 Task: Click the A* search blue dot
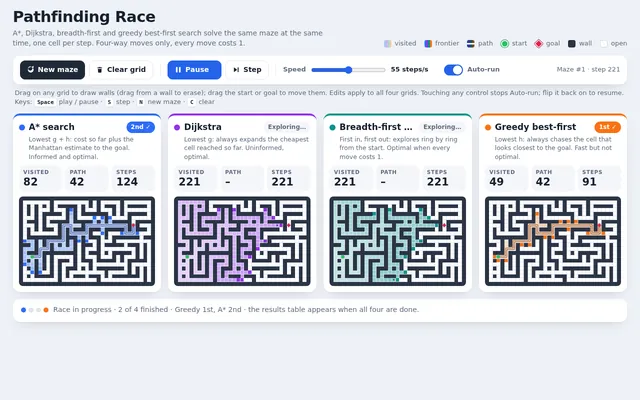coord(22,127)
